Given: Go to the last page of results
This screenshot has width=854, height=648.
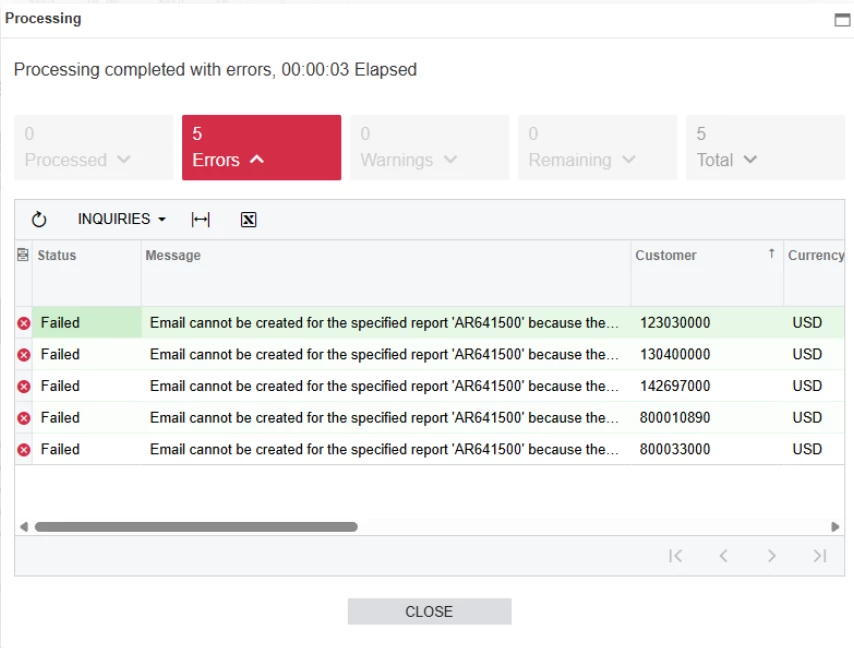Looking at the screenshot, I should 820,556.
